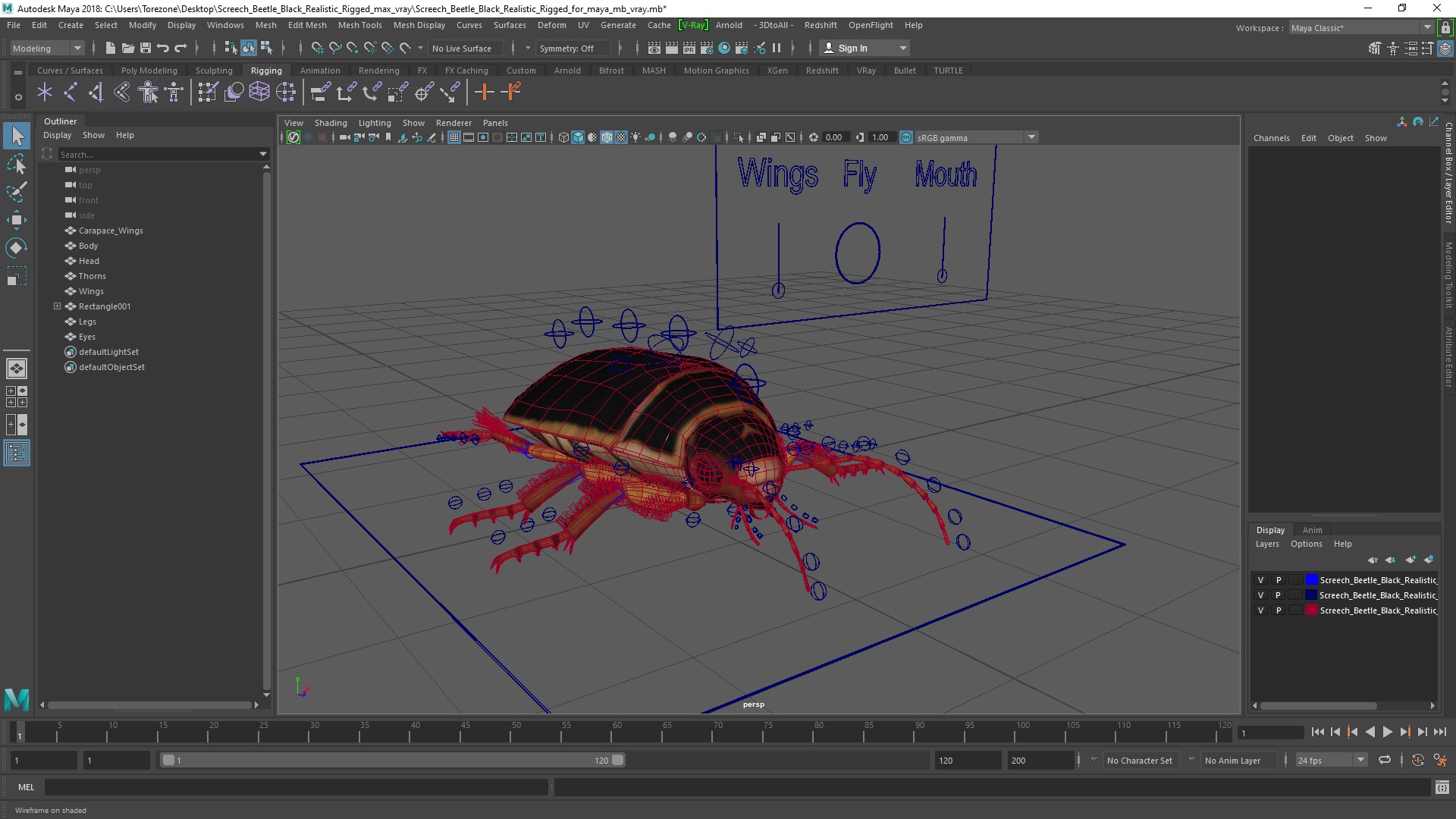Play the animation forwards
Image resolution: width=1456 pixels, height=819 pixels.
(1387, 732)
